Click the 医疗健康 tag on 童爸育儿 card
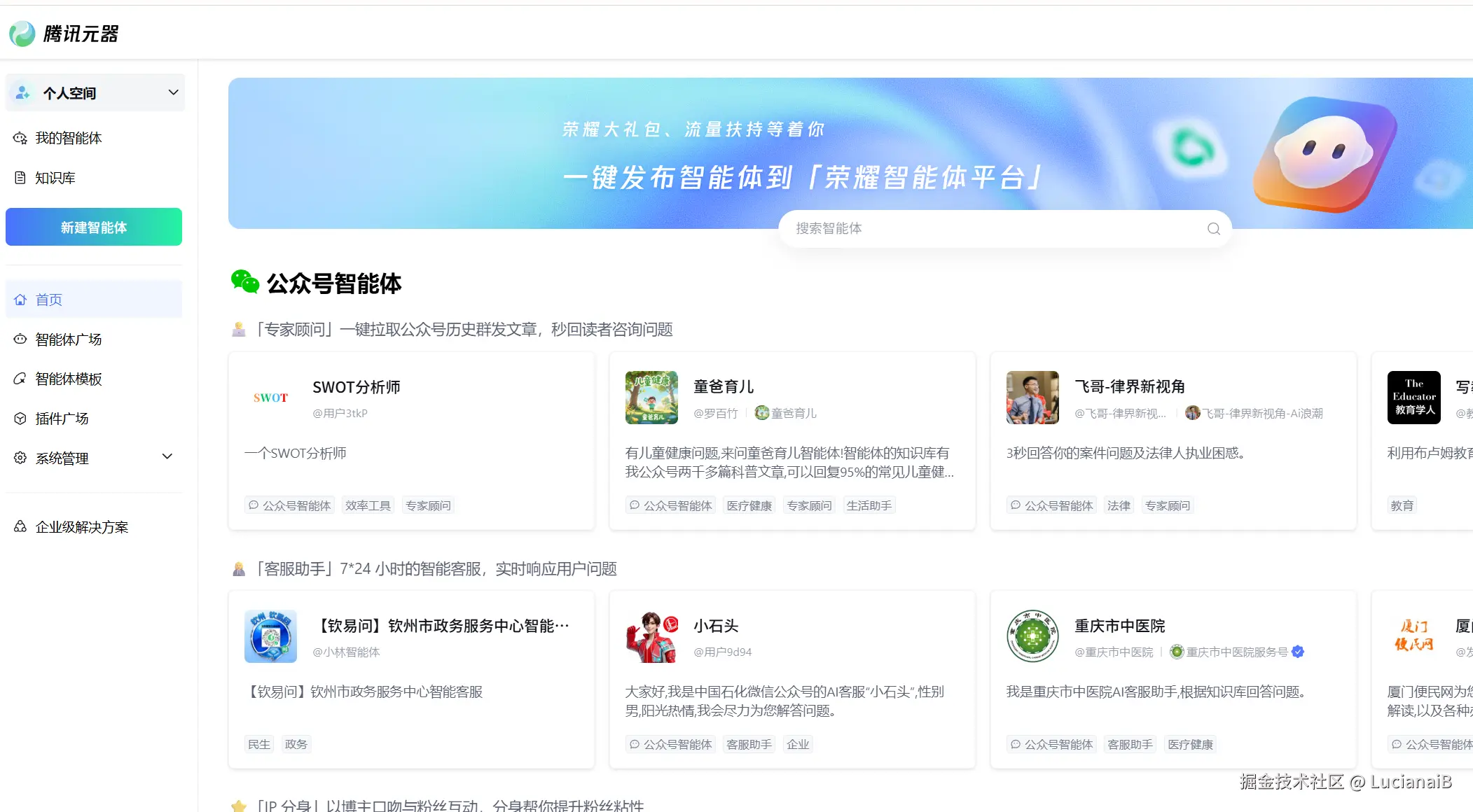 749,505
